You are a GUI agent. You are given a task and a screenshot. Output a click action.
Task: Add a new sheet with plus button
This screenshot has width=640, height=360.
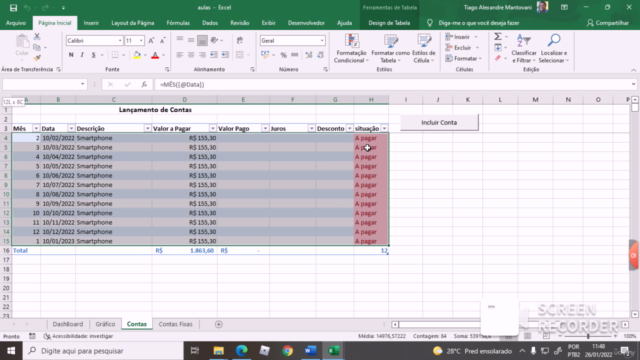(219, 324)
